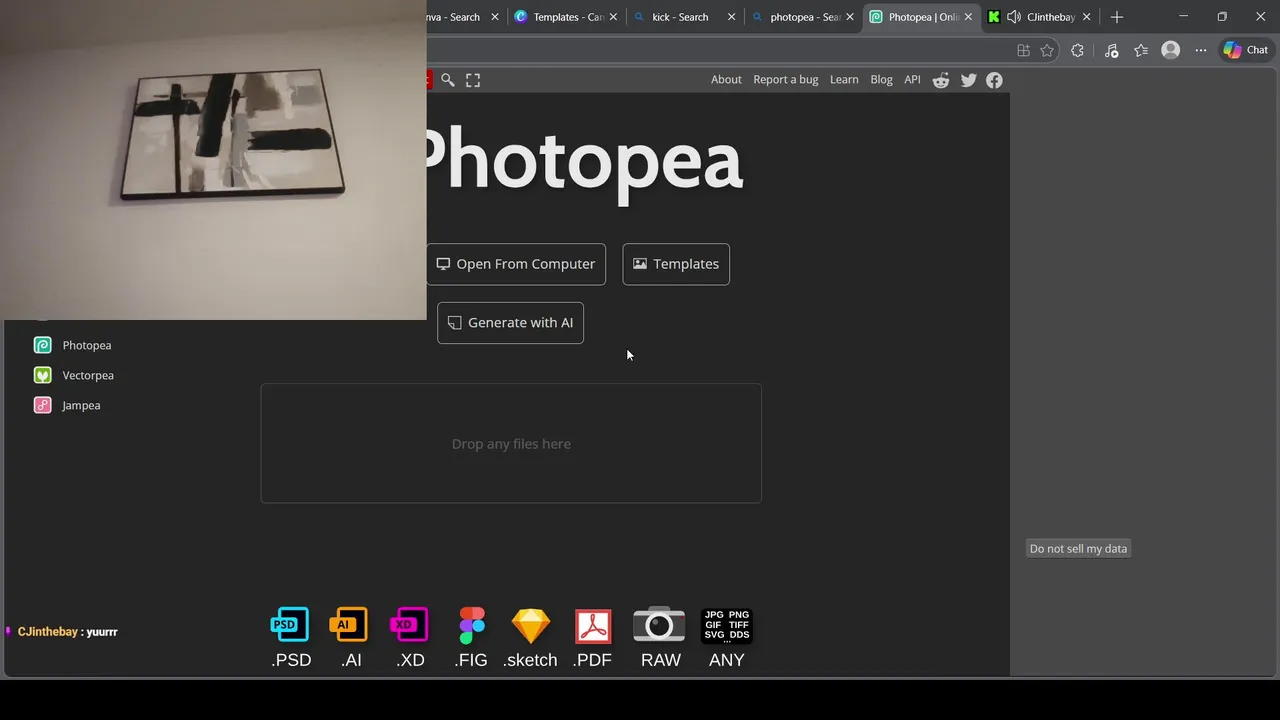Image resolution: width=1280 pixels, height=720 pixels.
Task: Switch to CJinthebay Kick tab
Action: pos(1038,17)
